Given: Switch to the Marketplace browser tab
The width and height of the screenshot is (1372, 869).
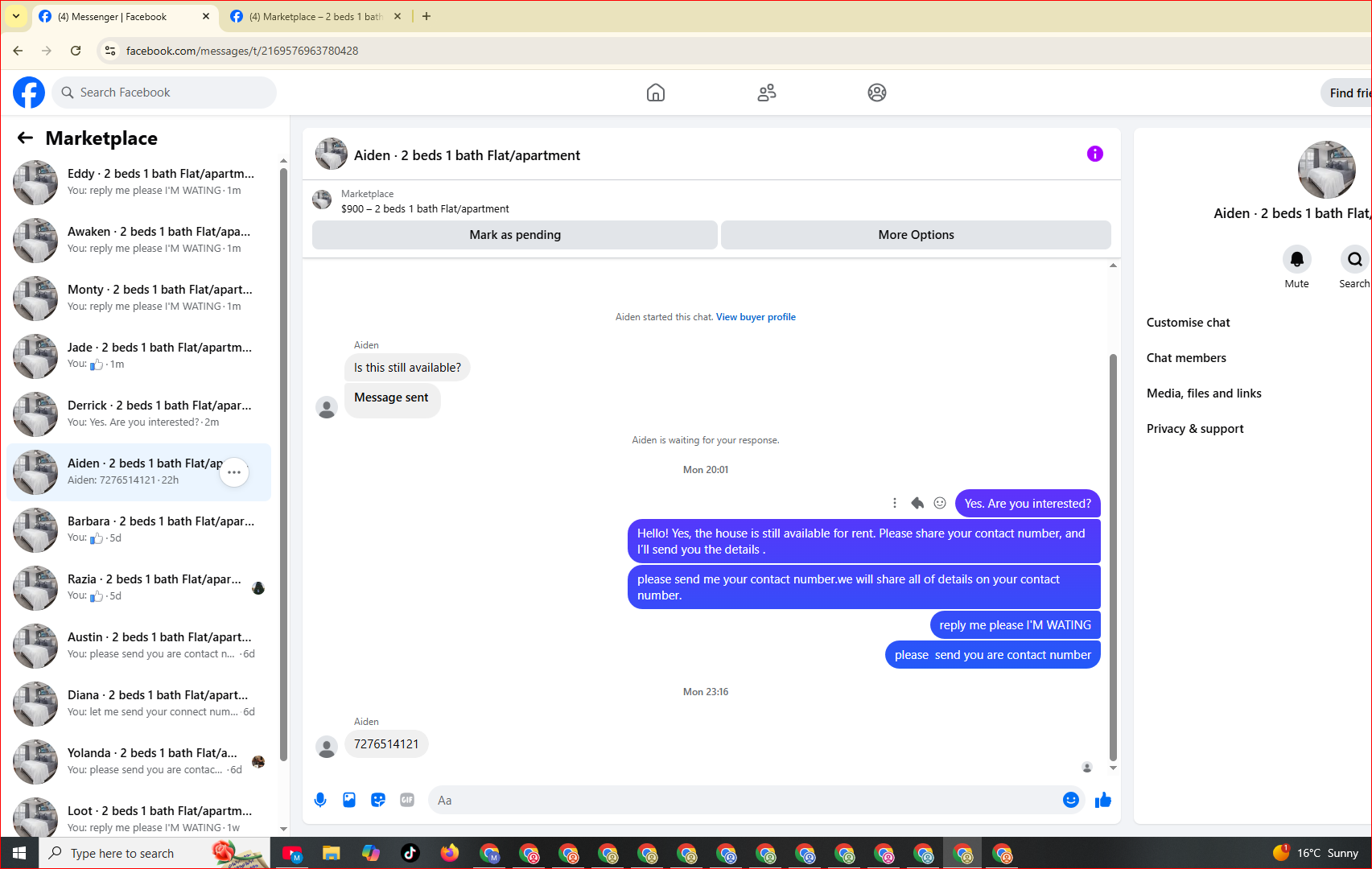Looking at the screenshot, I should [x=316, y=16].
